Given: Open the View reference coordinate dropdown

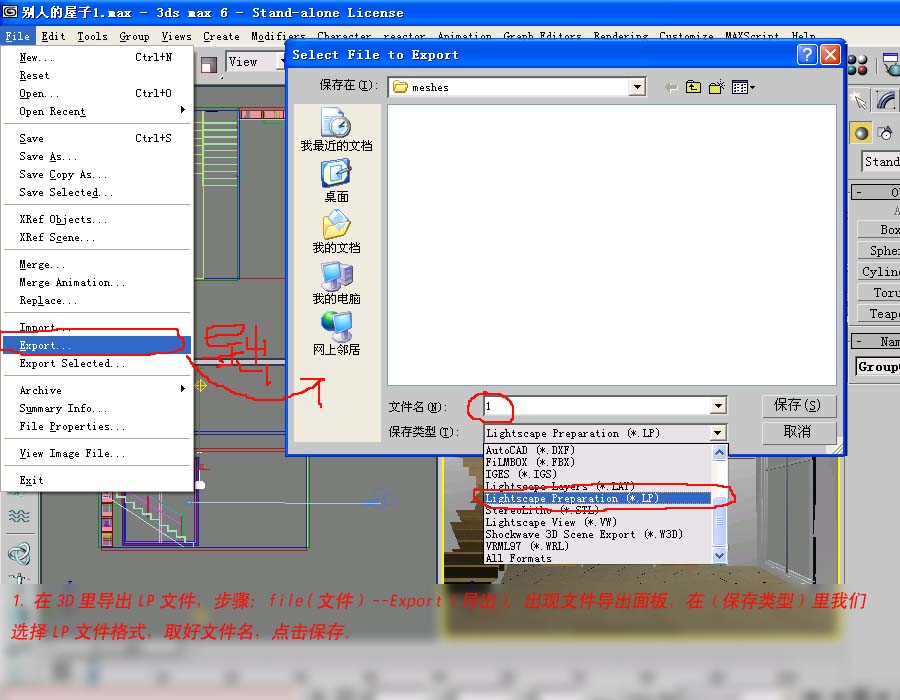Looking at the screenshot, I should point(255,62).
